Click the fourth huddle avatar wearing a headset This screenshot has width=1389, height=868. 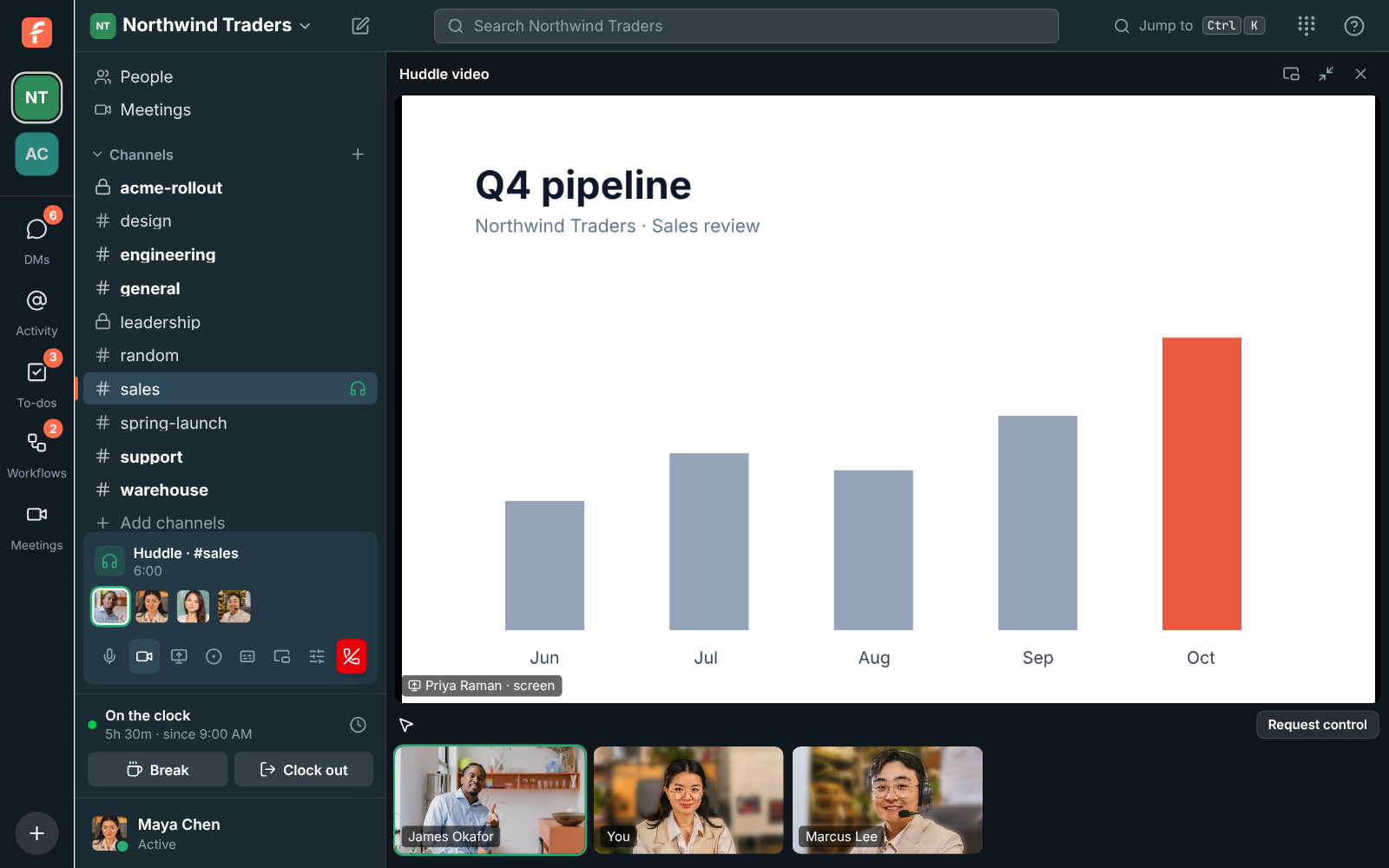(234, 606)
